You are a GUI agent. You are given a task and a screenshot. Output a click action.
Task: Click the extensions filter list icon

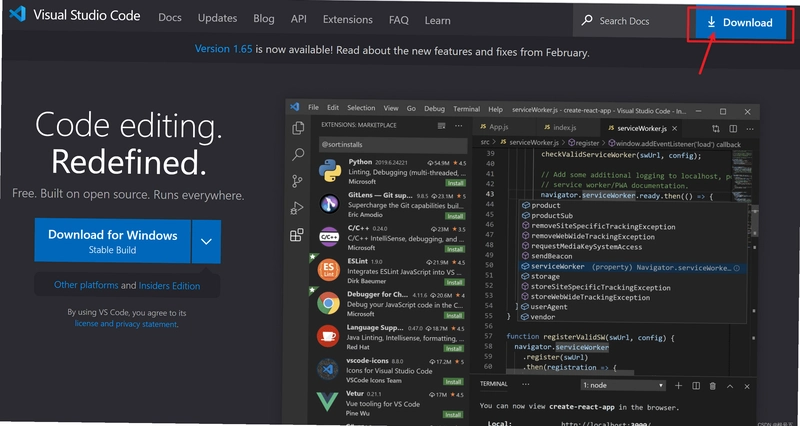(442, 126)
